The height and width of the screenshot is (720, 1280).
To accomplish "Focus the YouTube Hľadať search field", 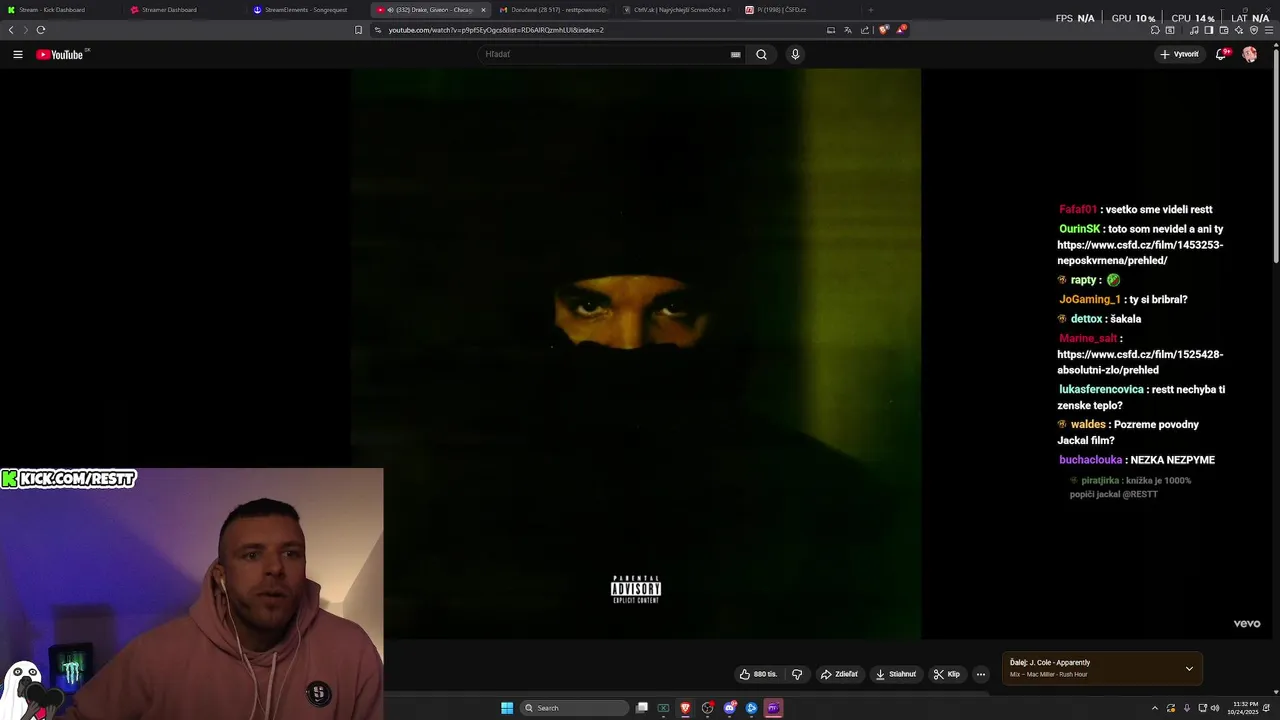I will 605,55.
